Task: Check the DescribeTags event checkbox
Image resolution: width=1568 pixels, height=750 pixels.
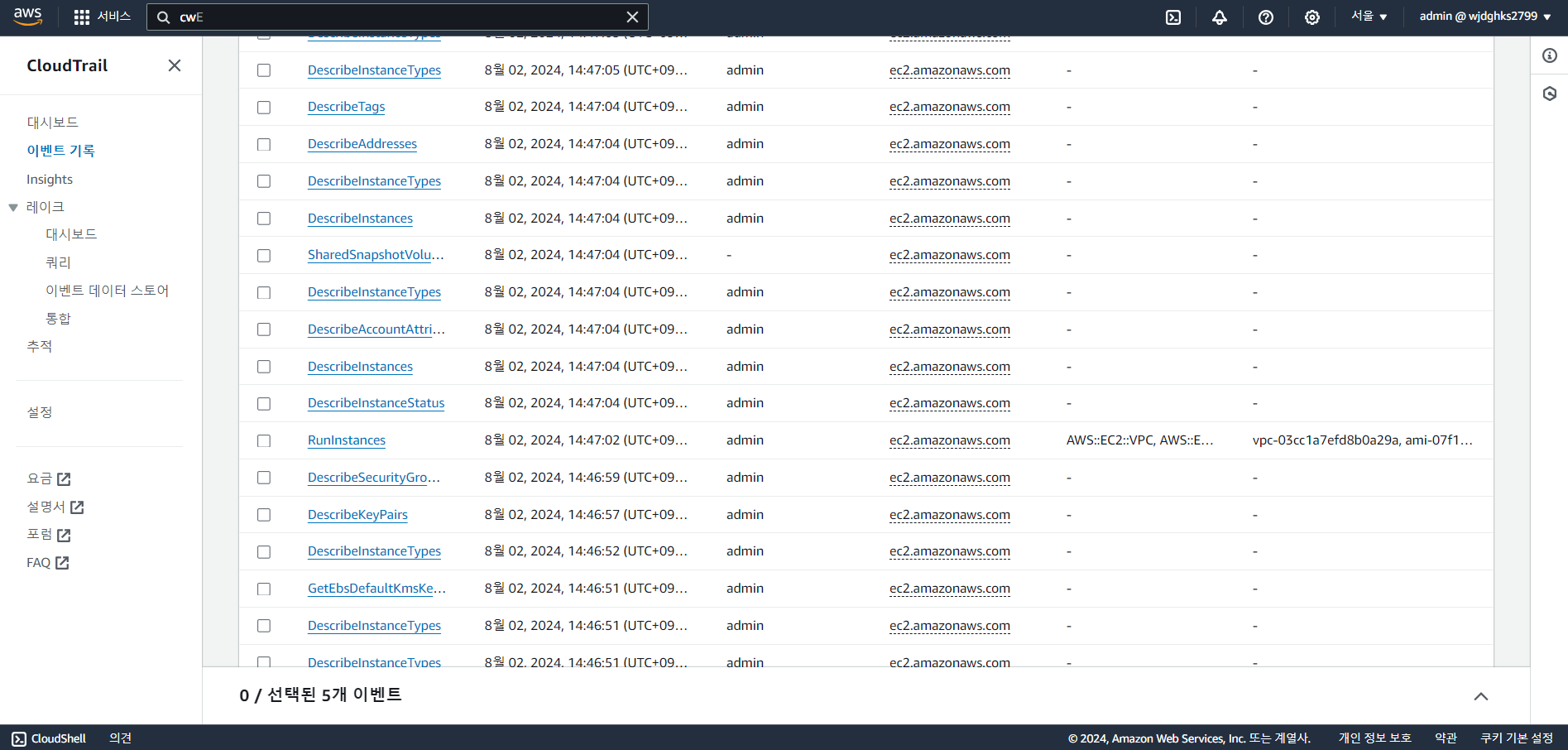Action: [264, 108]
